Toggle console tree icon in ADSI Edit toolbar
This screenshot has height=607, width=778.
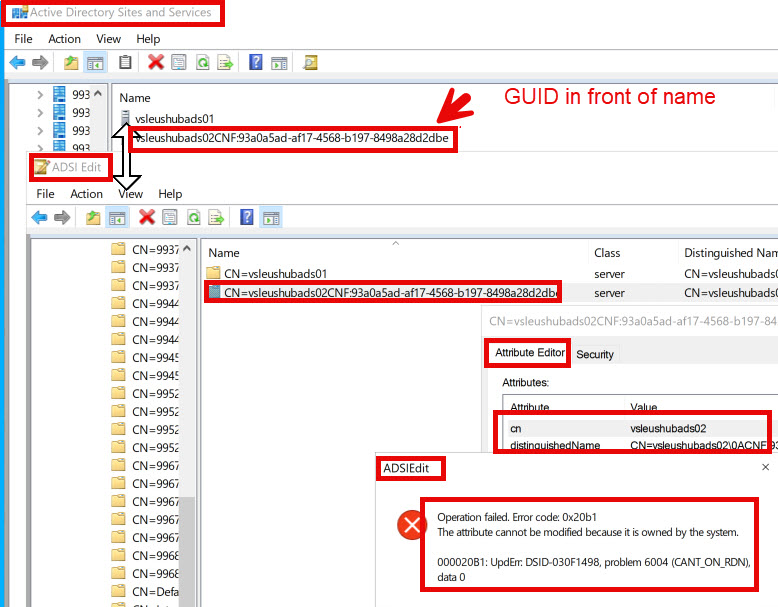pos(117,217)
